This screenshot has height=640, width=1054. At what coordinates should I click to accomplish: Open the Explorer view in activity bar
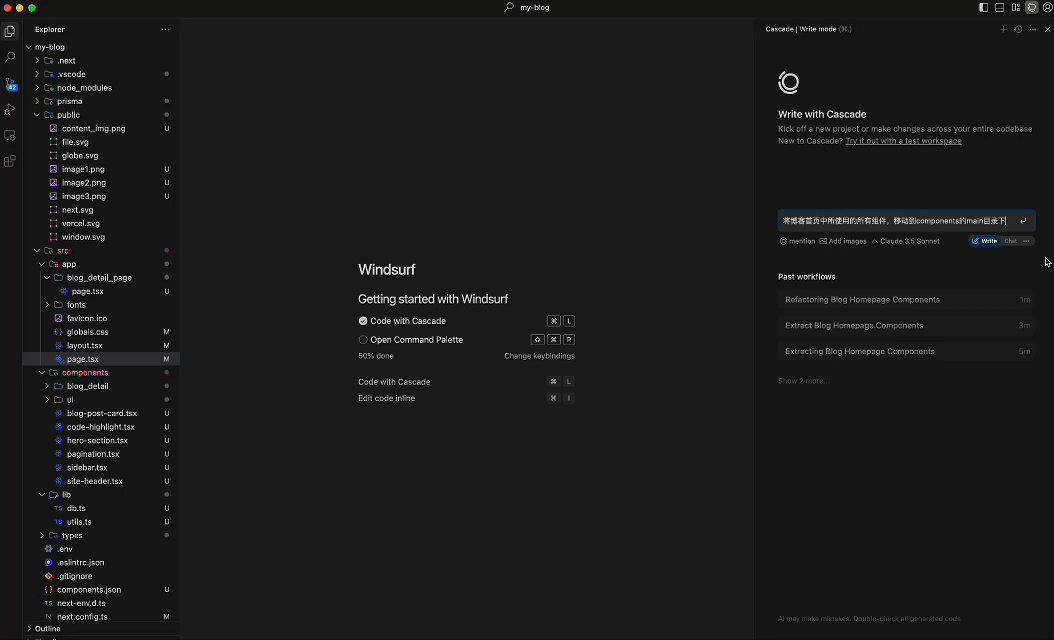click(x=9, y=31)
